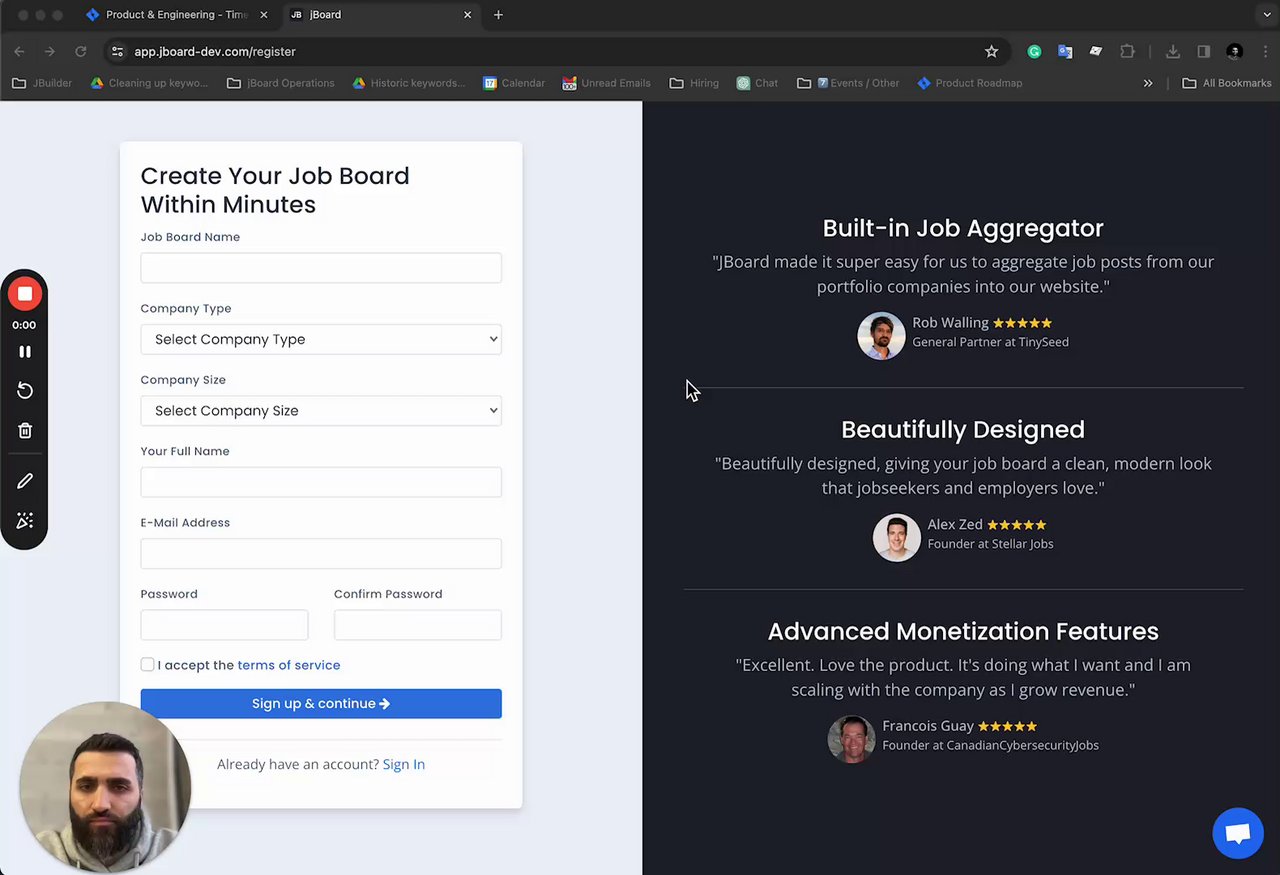
Task: Go back to the previous page
Action: (19, 51)
